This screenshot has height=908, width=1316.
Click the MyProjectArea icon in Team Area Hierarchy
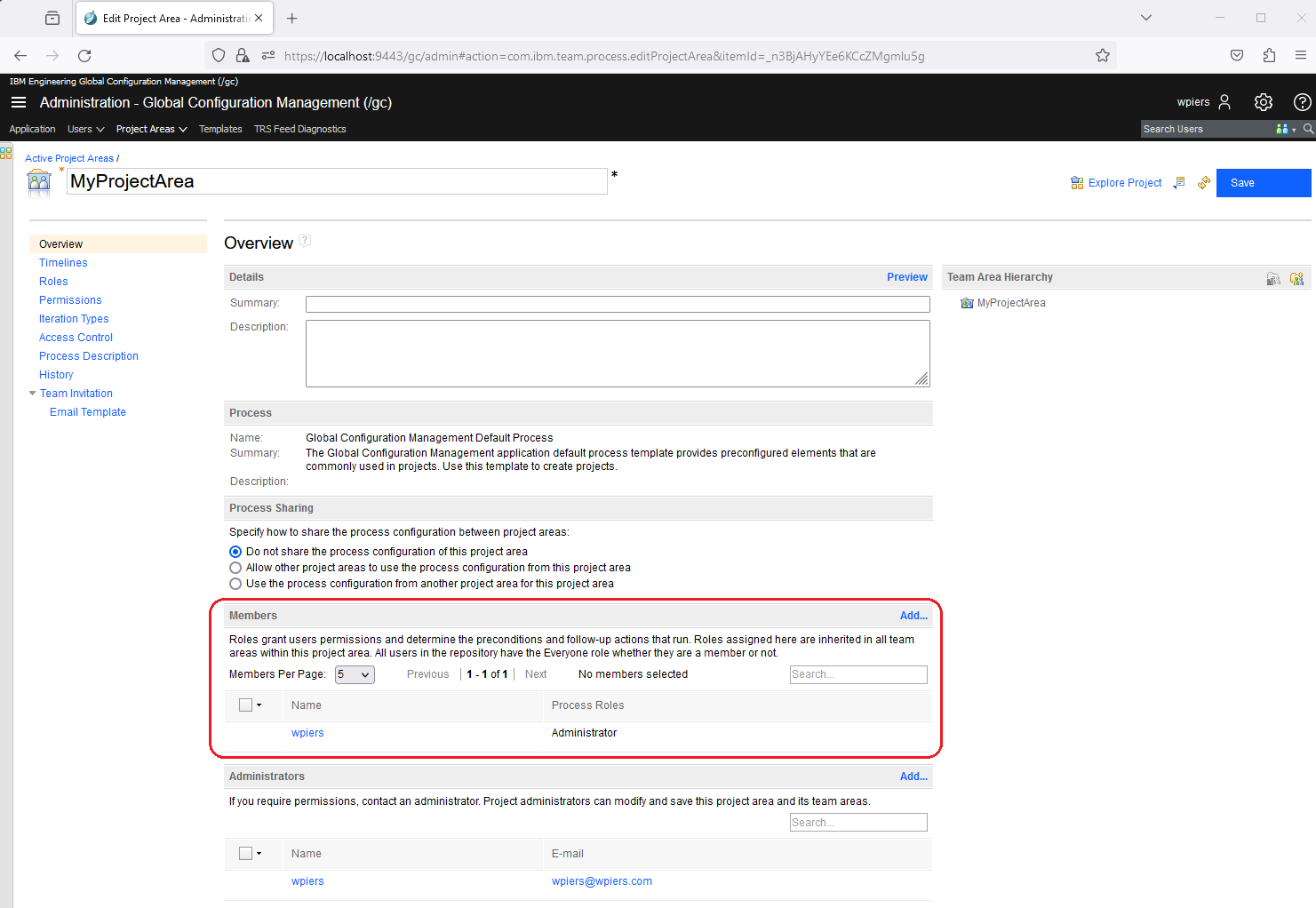[x=967, y=303]
